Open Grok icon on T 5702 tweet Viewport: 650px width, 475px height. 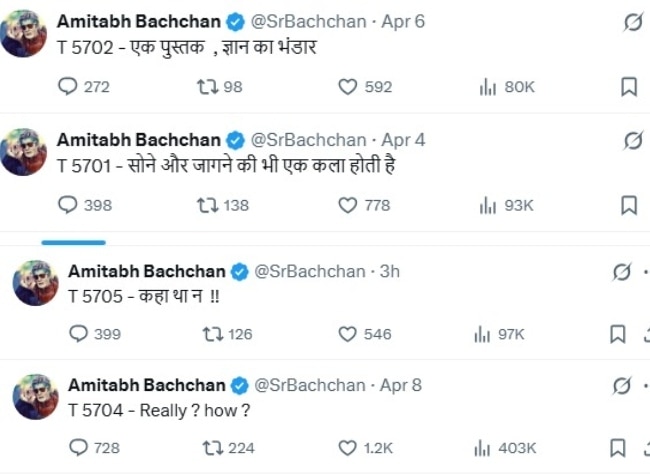tap(632, 24)
